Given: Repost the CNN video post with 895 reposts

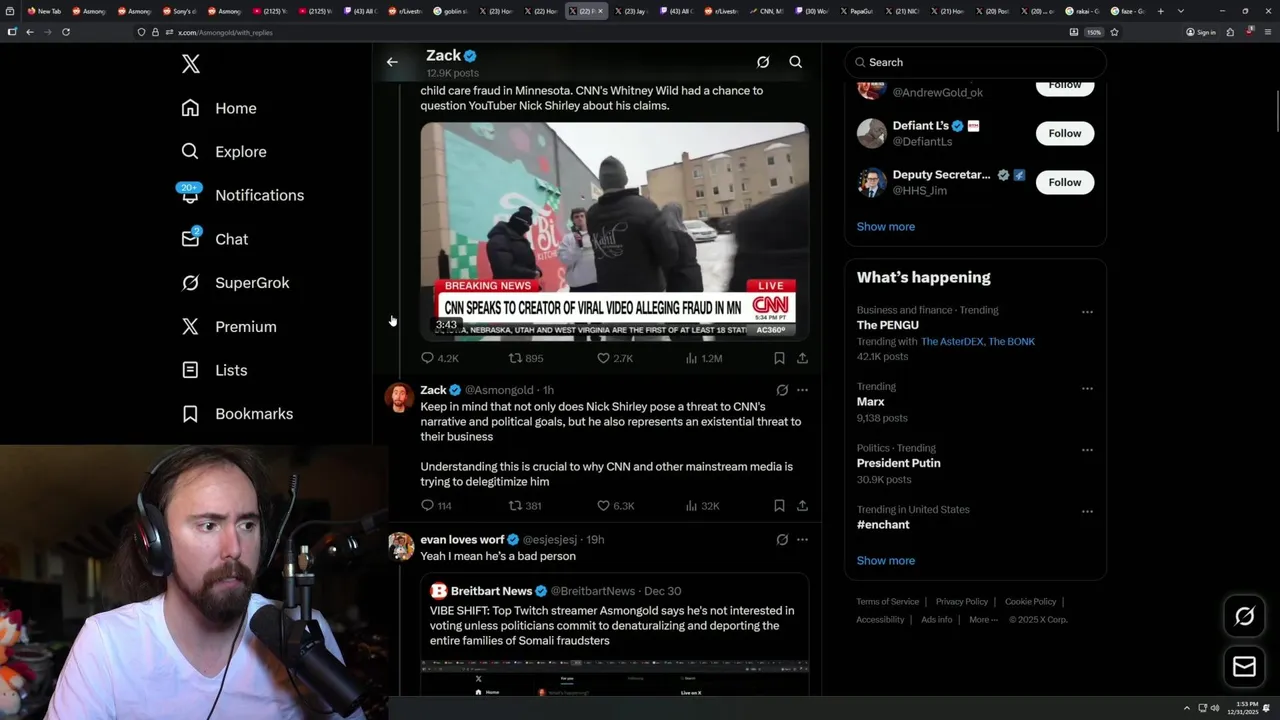Looking at the screenshot, I should (x=526, y=358).
